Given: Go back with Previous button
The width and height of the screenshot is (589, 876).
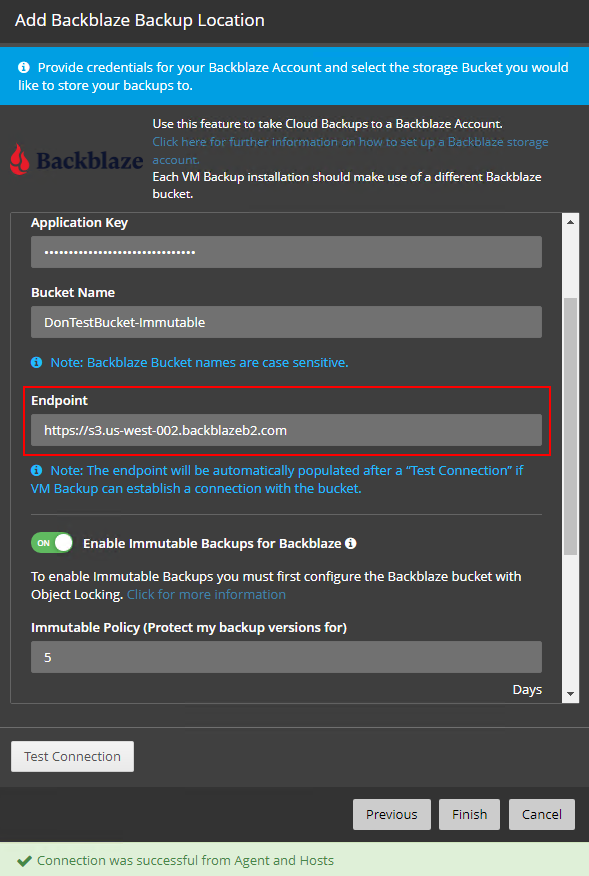Looking at the screenshot, I should tap(392, 815).
